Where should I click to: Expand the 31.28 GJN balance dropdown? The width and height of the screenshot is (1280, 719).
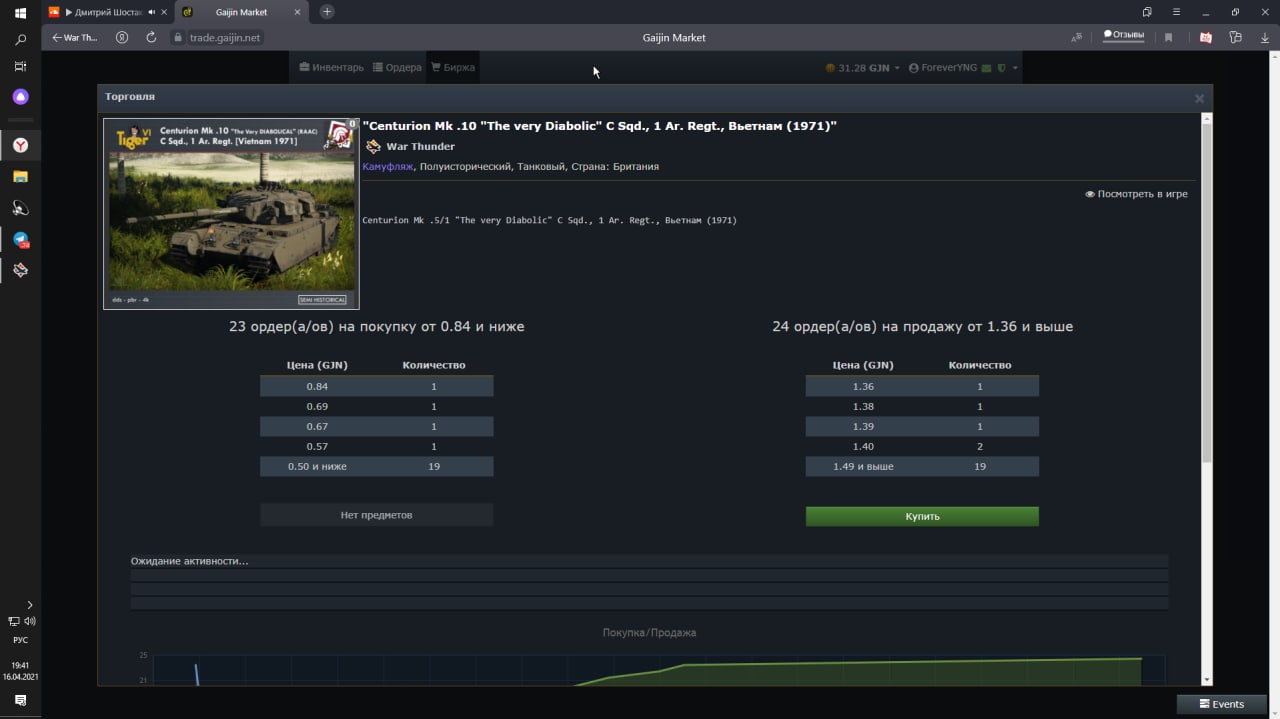tap(862, 68)
